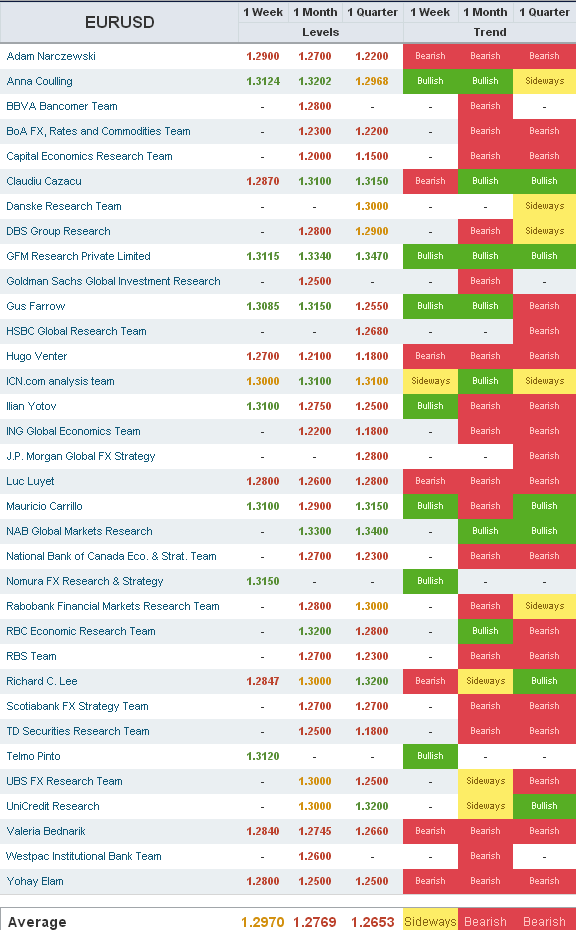576x930 pixels.
Task: Click Nomura's 1.3150 weekly level
Action: tap(263, 581)
